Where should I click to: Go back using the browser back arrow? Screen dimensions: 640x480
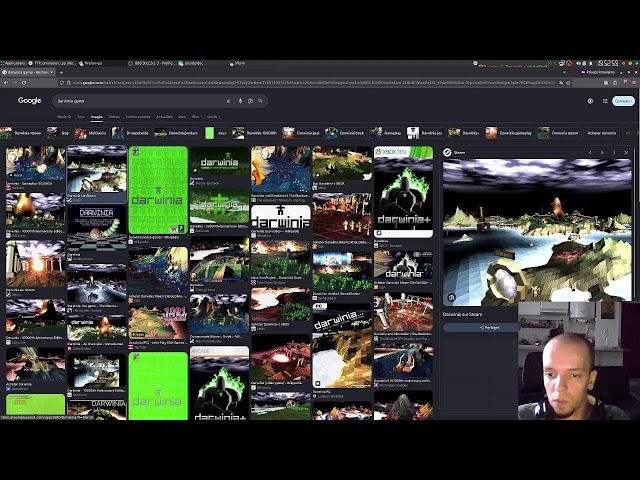pyautogui.click(x=6, y=83)
